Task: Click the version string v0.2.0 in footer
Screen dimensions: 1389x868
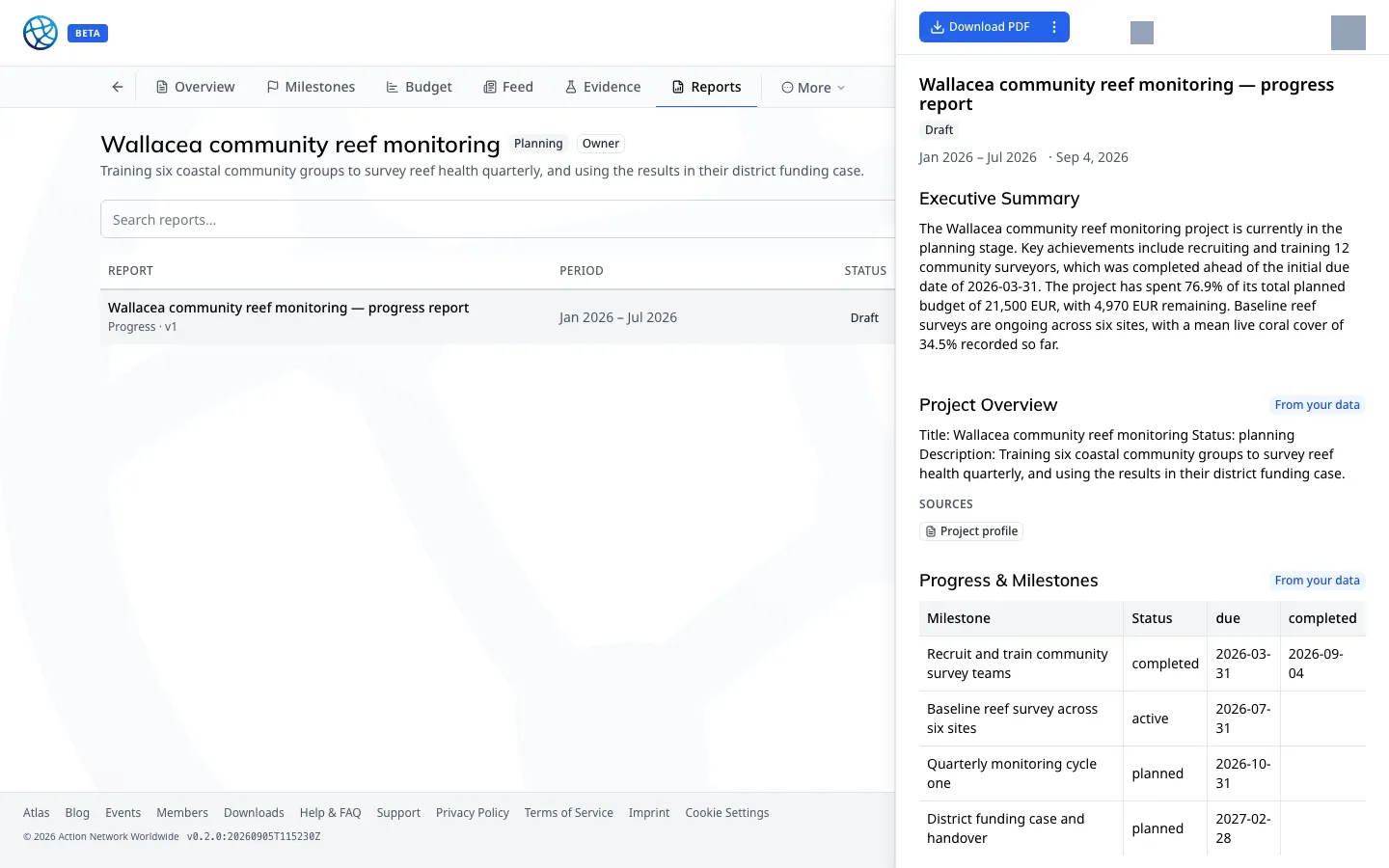Action: coord(254,837)
